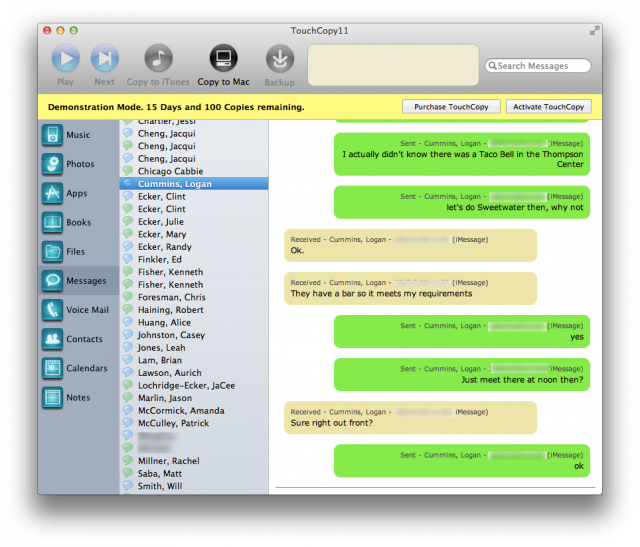Open the Contacts section in sidebar
640x547 pixels.
coord(78,339)
